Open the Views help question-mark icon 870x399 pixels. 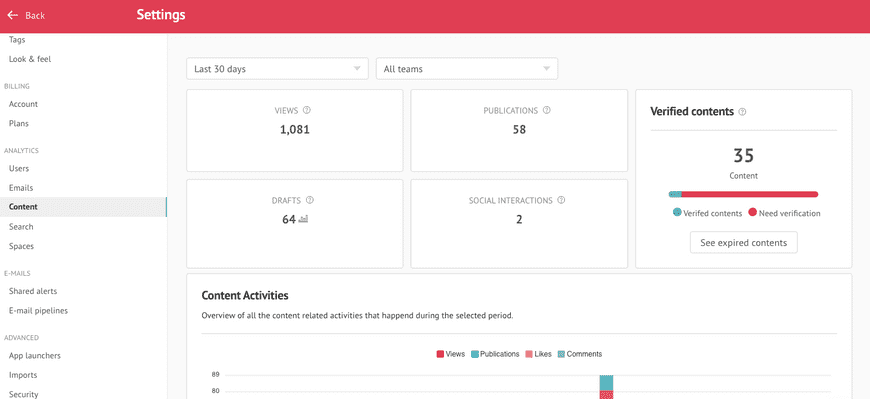point(307,110)
